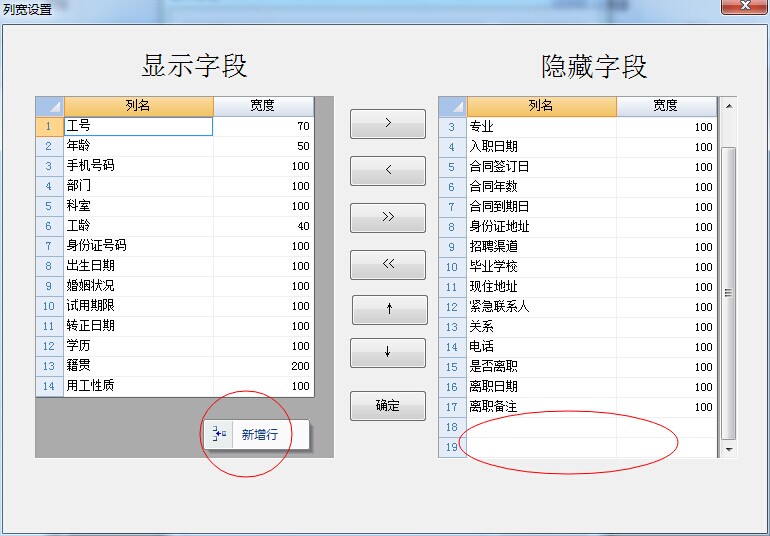
Task: Click the 新增行 context menu item
Action: click(x=257, y=434)
